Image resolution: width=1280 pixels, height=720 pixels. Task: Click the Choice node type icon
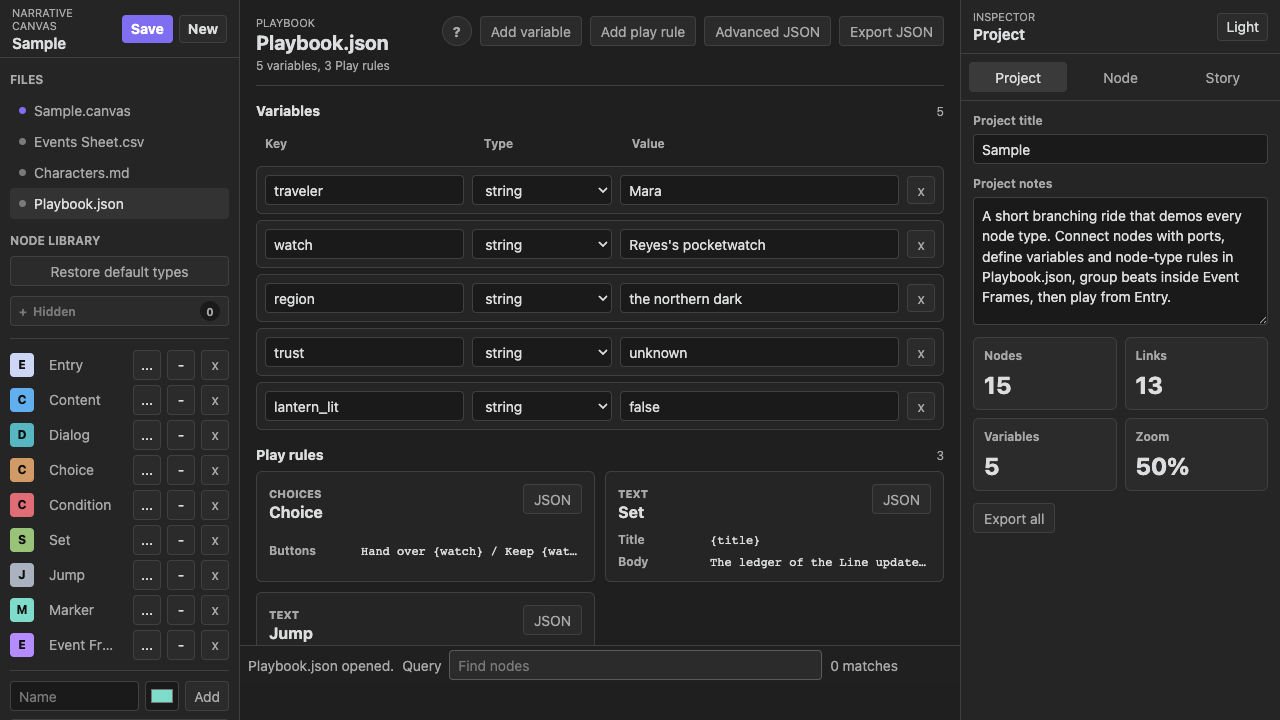(22, 470)
